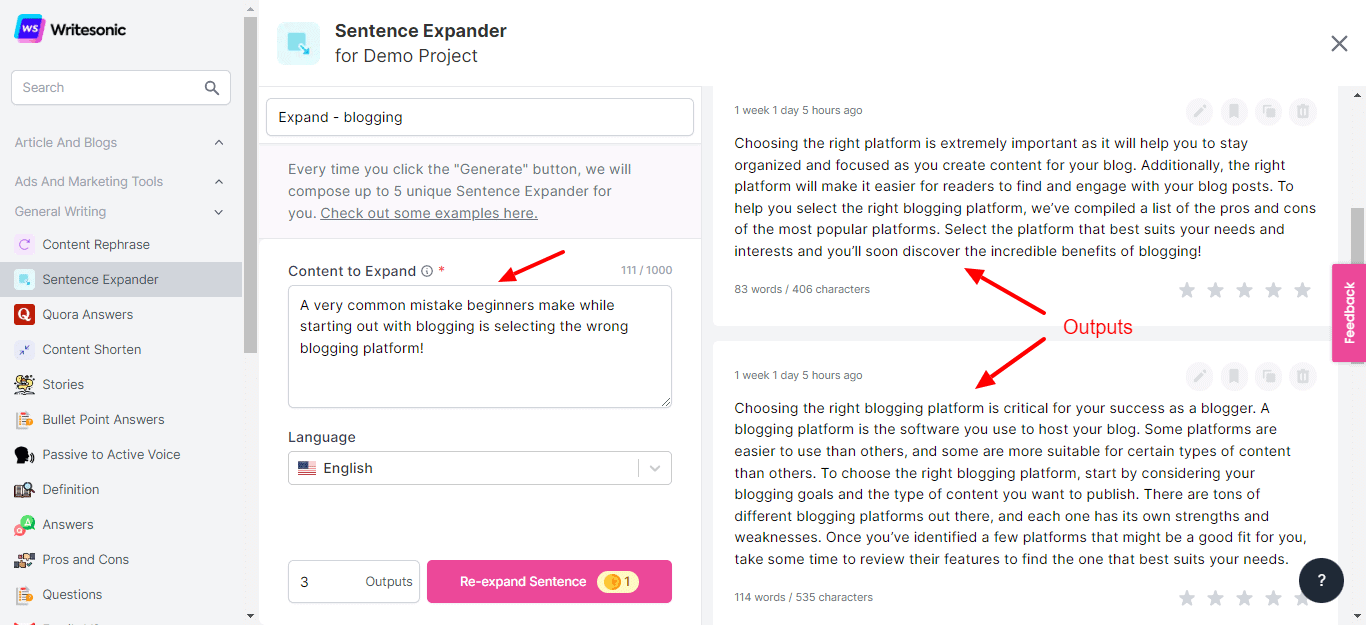This screenshot has height=625, width=1366.
Task: Open the help question mark button
Action: (x=1321, y=581)
